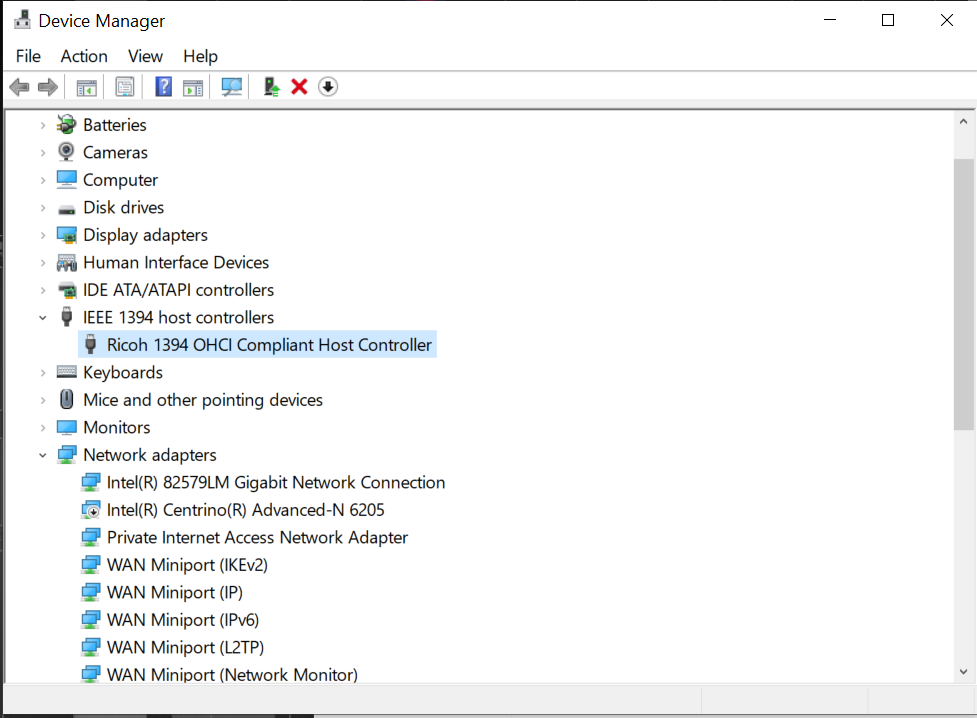Screen dimensions: 977x718
Task: Toggle Show/Hide Console Tree toolbar icon
Action: pyautogui.click(x=87, y=87)
